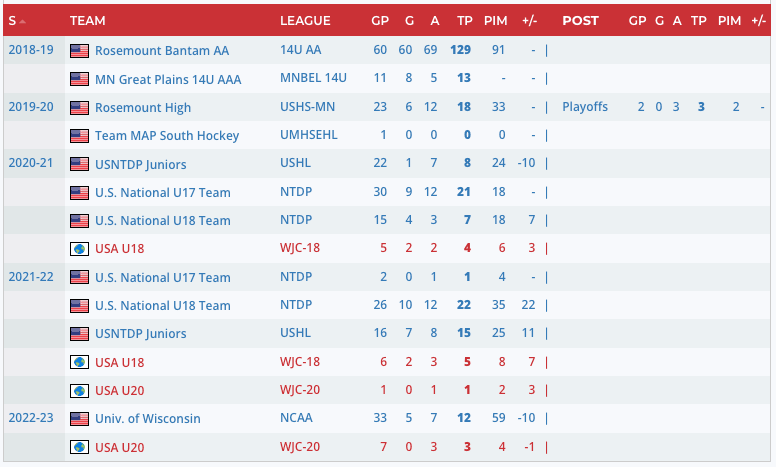The image size is (776, 467).
Task: Open the Rosemount Bantam AA team link
Action: coord(162,50)
